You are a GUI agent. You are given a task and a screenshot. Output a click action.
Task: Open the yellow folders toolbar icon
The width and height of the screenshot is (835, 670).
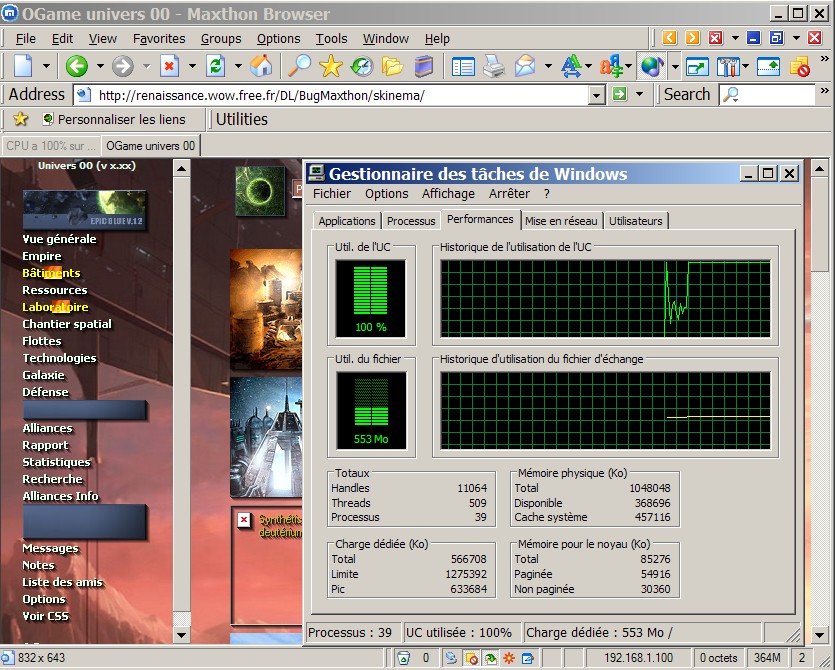click(x=392, y=67)
